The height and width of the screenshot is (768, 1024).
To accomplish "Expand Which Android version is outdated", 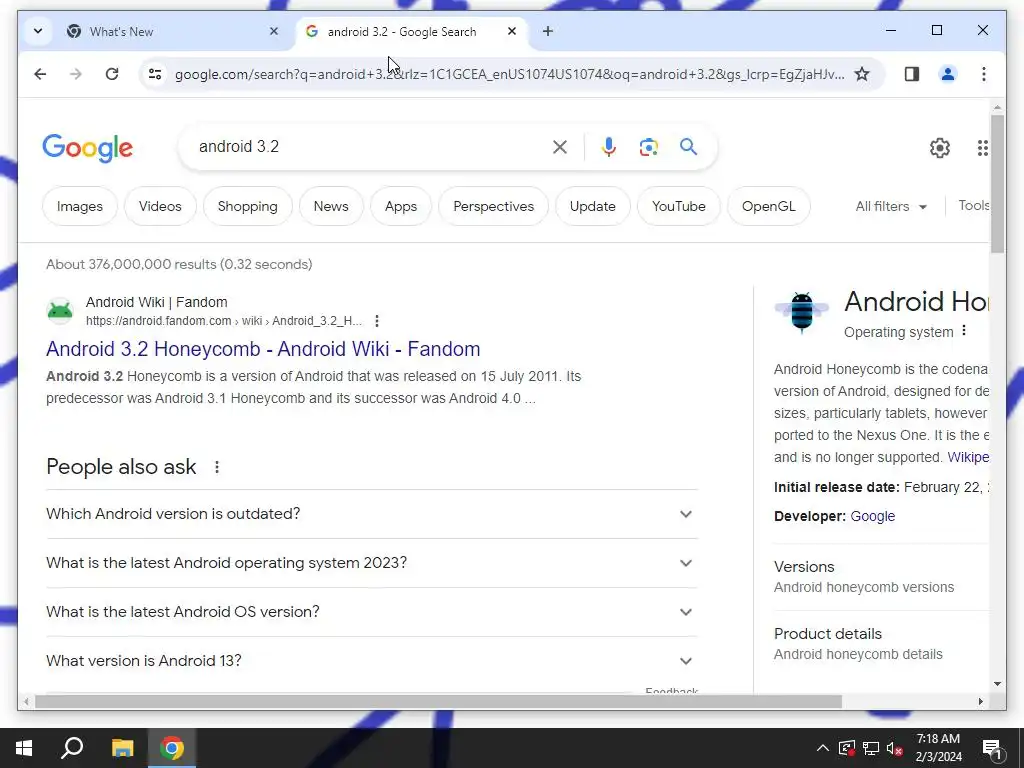I will (372, 514).
